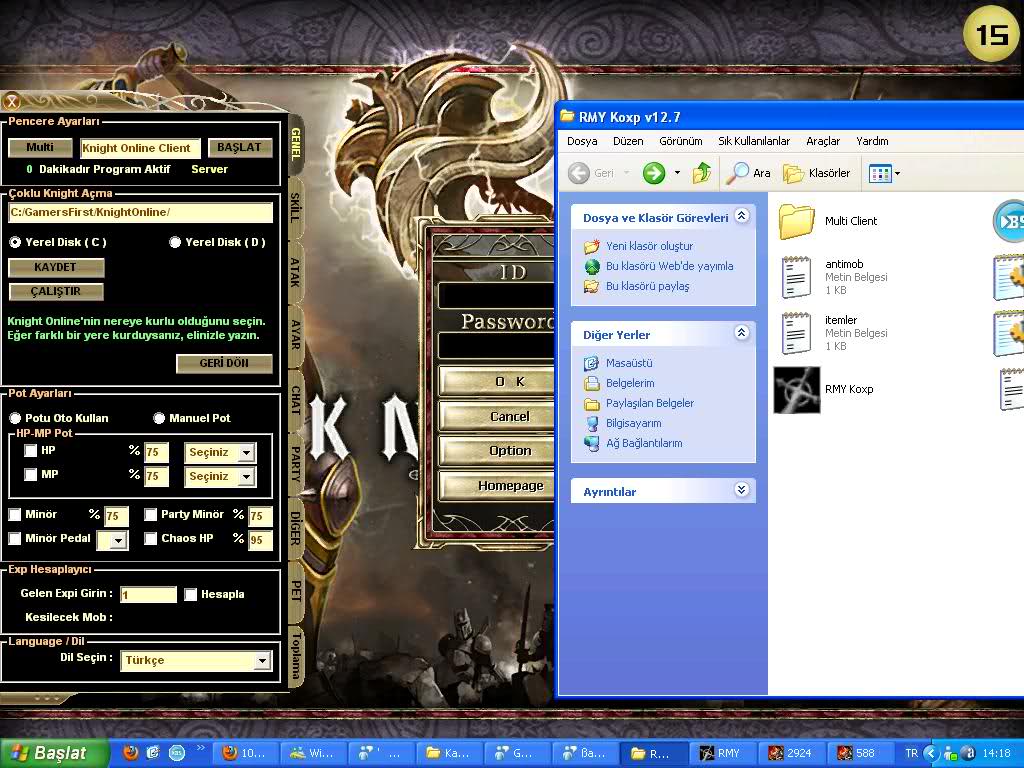
Task: Click the Up folder icon in toolbar
Action: click(701, 173)
